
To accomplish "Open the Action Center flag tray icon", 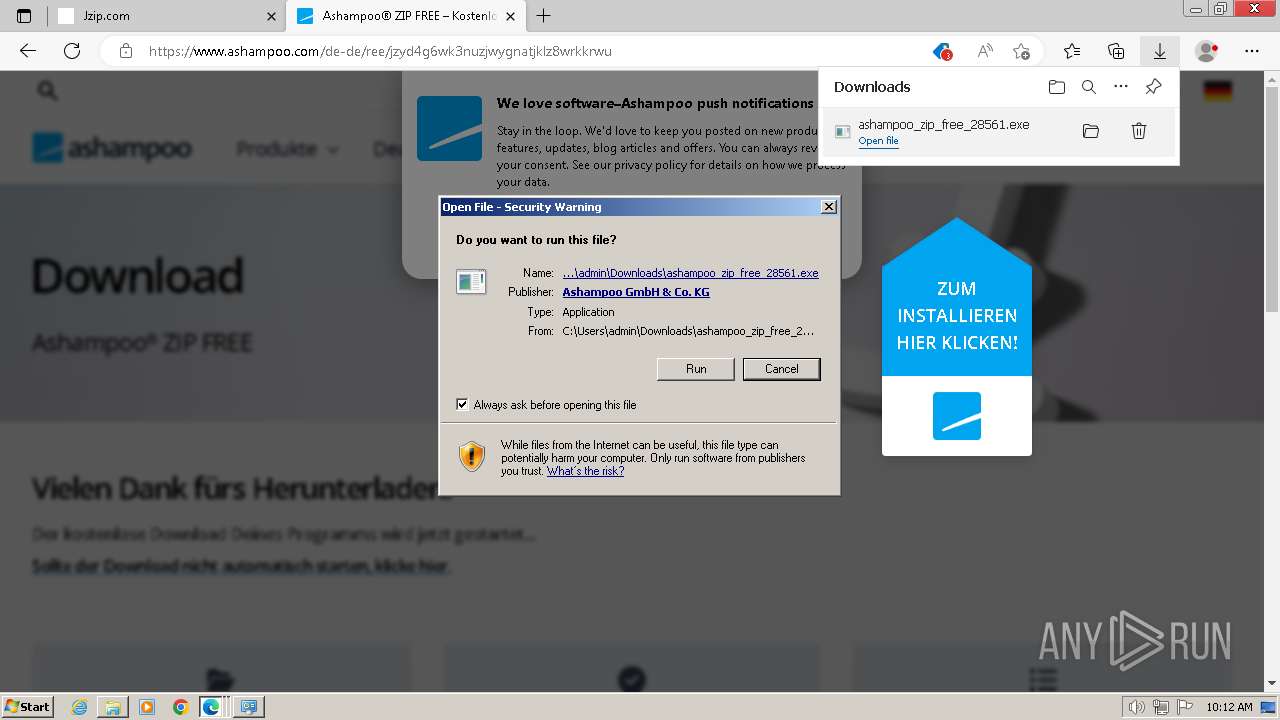I will [1184, 707].
